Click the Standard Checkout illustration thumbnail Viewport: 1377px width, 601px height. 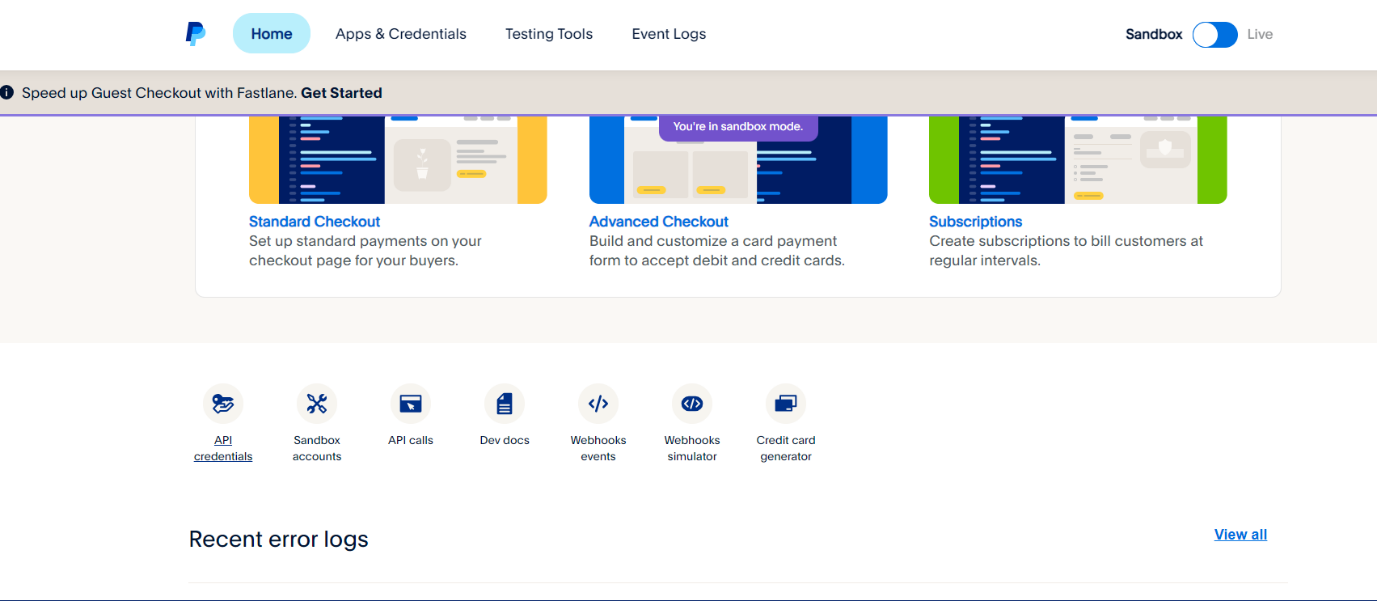click(398, 160)
